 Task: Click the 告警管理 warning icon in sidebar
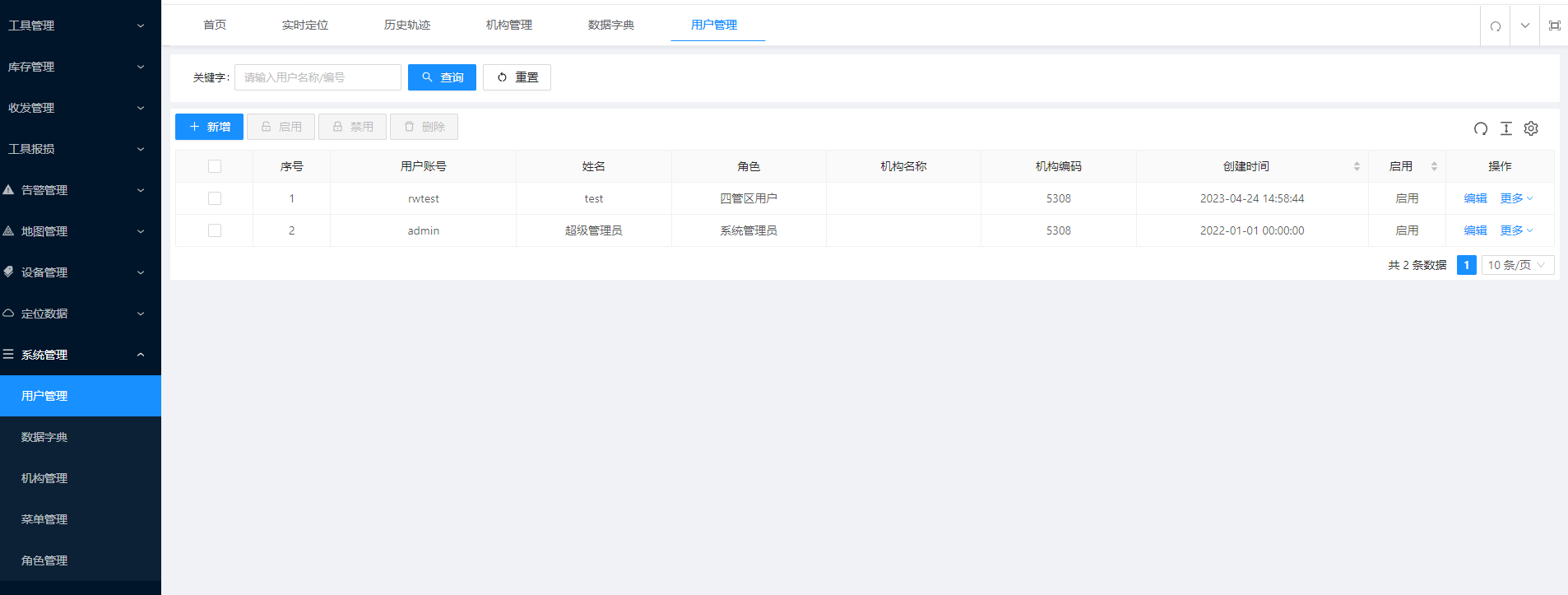point(8,189)
